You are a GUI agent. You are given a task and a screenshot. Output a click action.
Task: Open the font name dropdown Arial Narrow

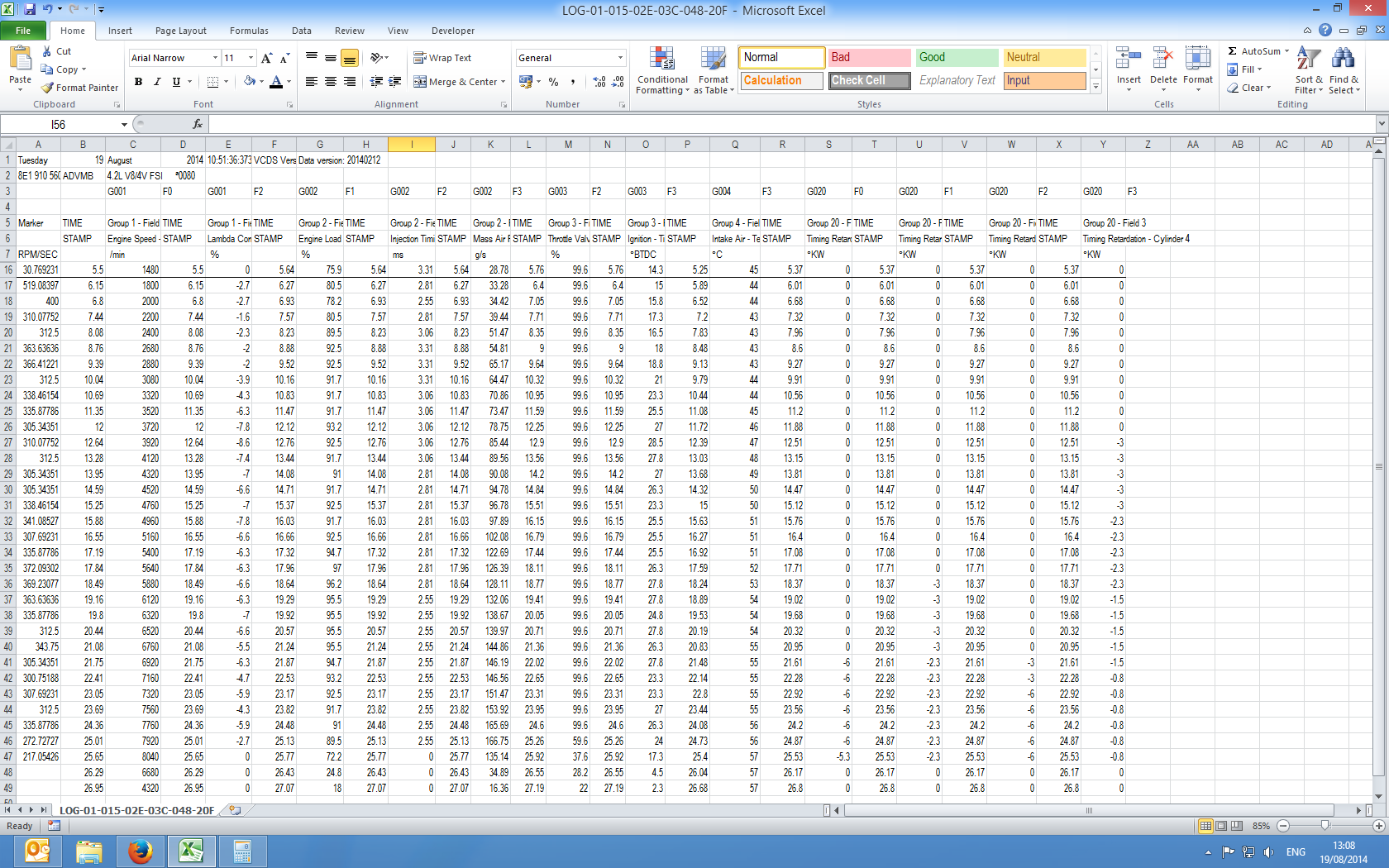click(215, 58)
